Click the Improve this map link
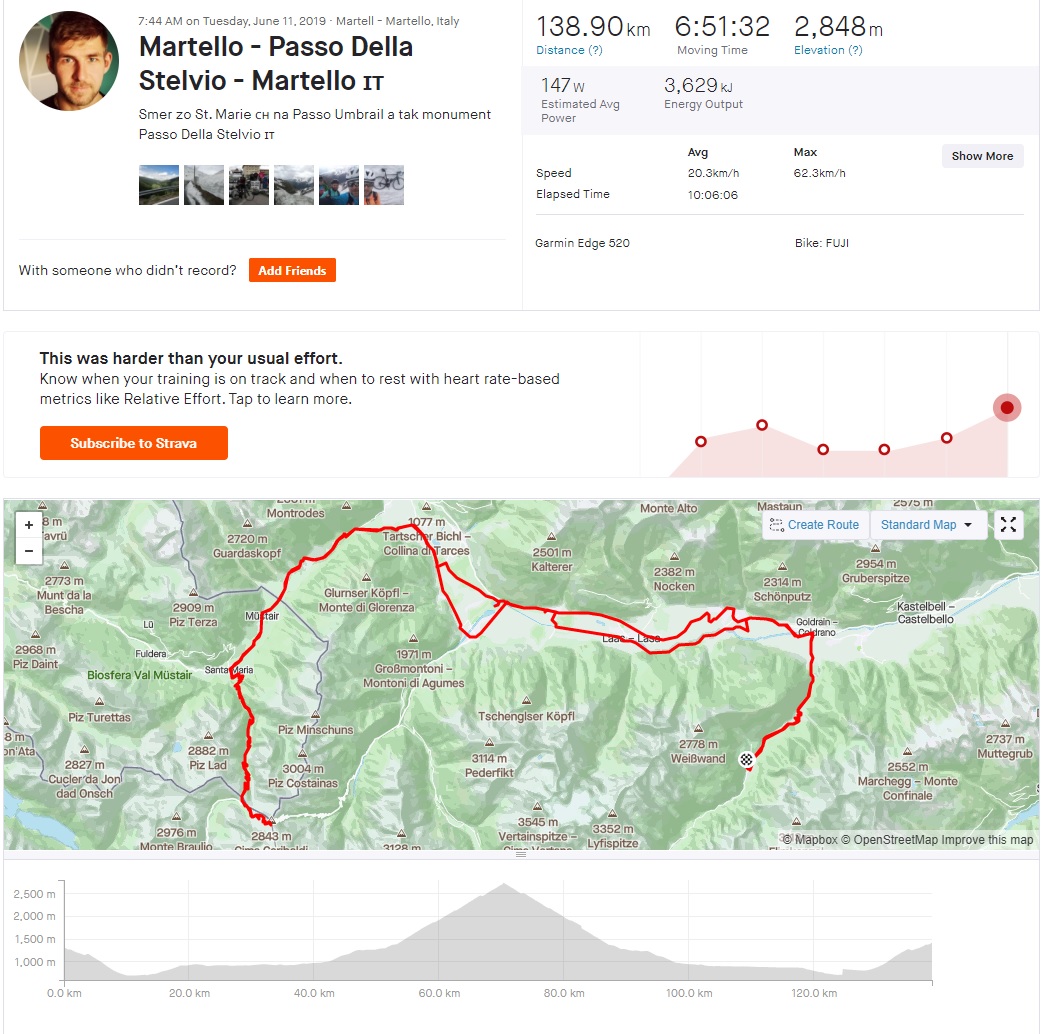This screenshot has width=1043, height=1034. tap(987, 840)
